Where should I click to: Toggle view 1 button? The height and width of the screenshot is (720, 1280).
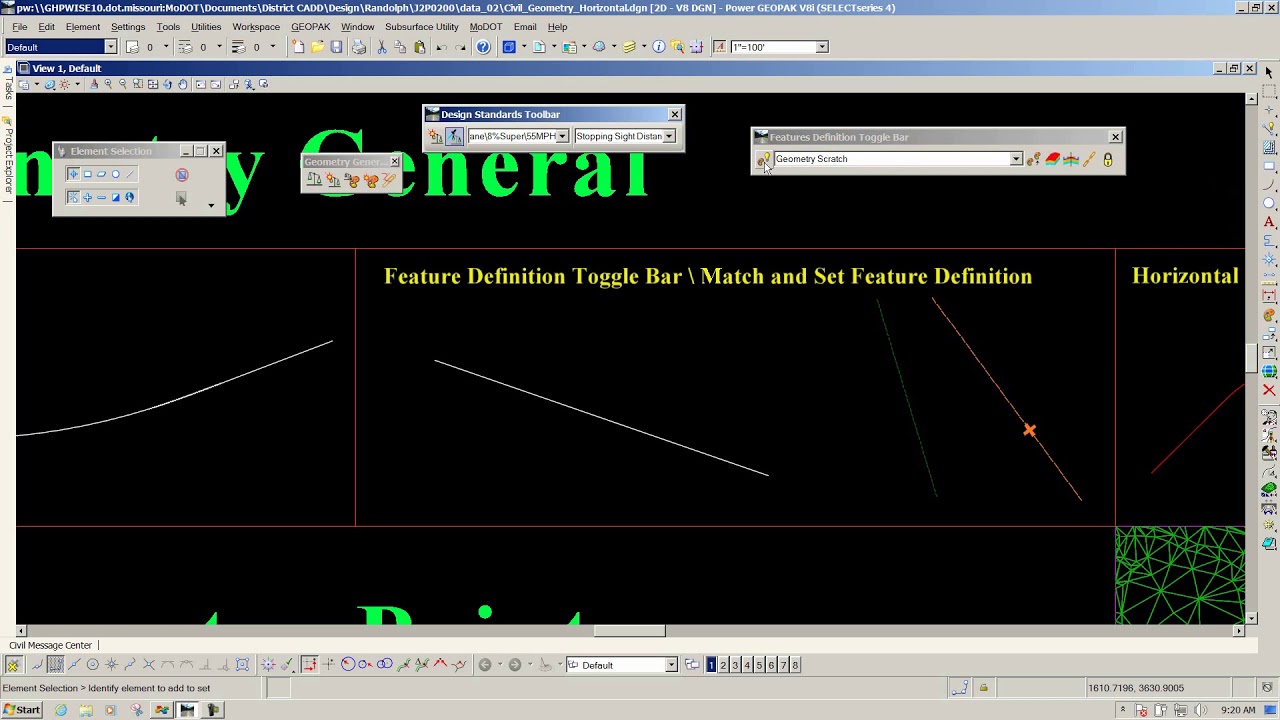(711, 665)
